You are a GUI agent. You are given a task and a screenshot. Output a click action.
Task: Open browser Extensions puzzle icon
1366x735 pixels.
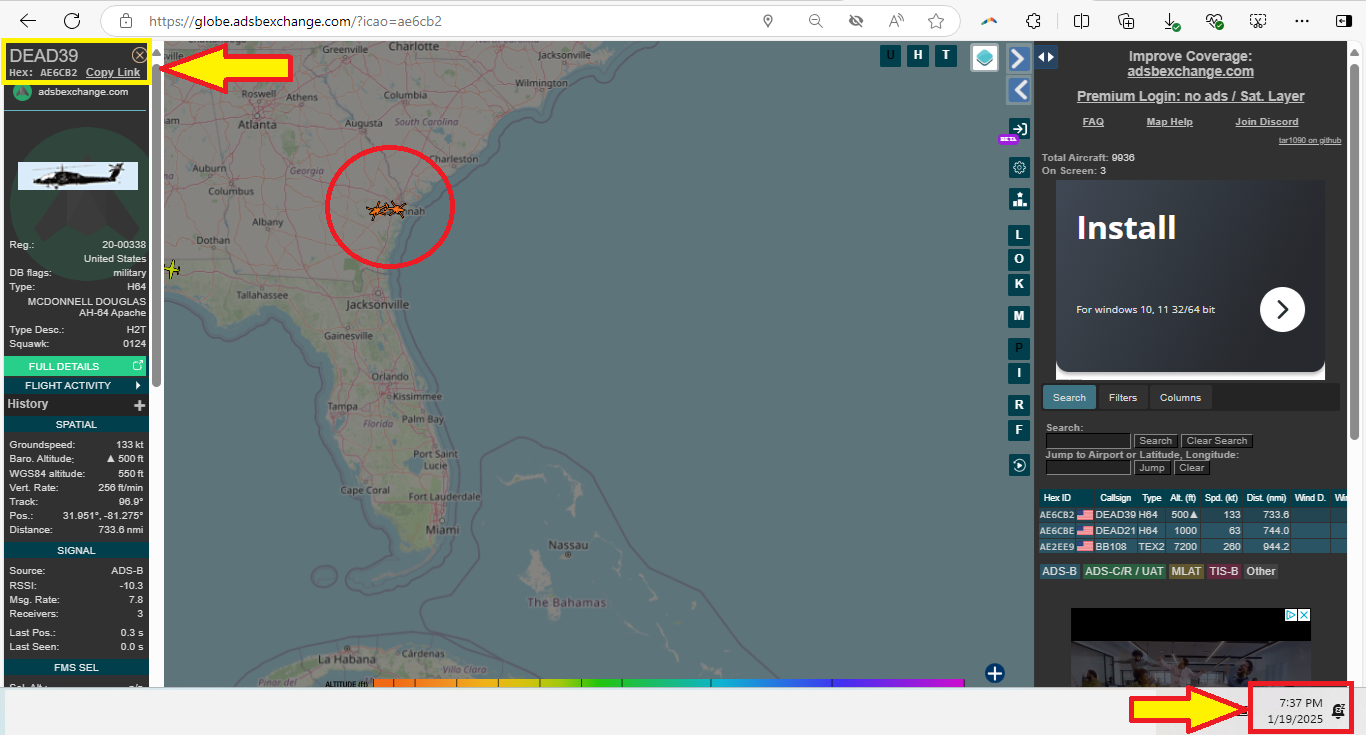[1034, 21]
